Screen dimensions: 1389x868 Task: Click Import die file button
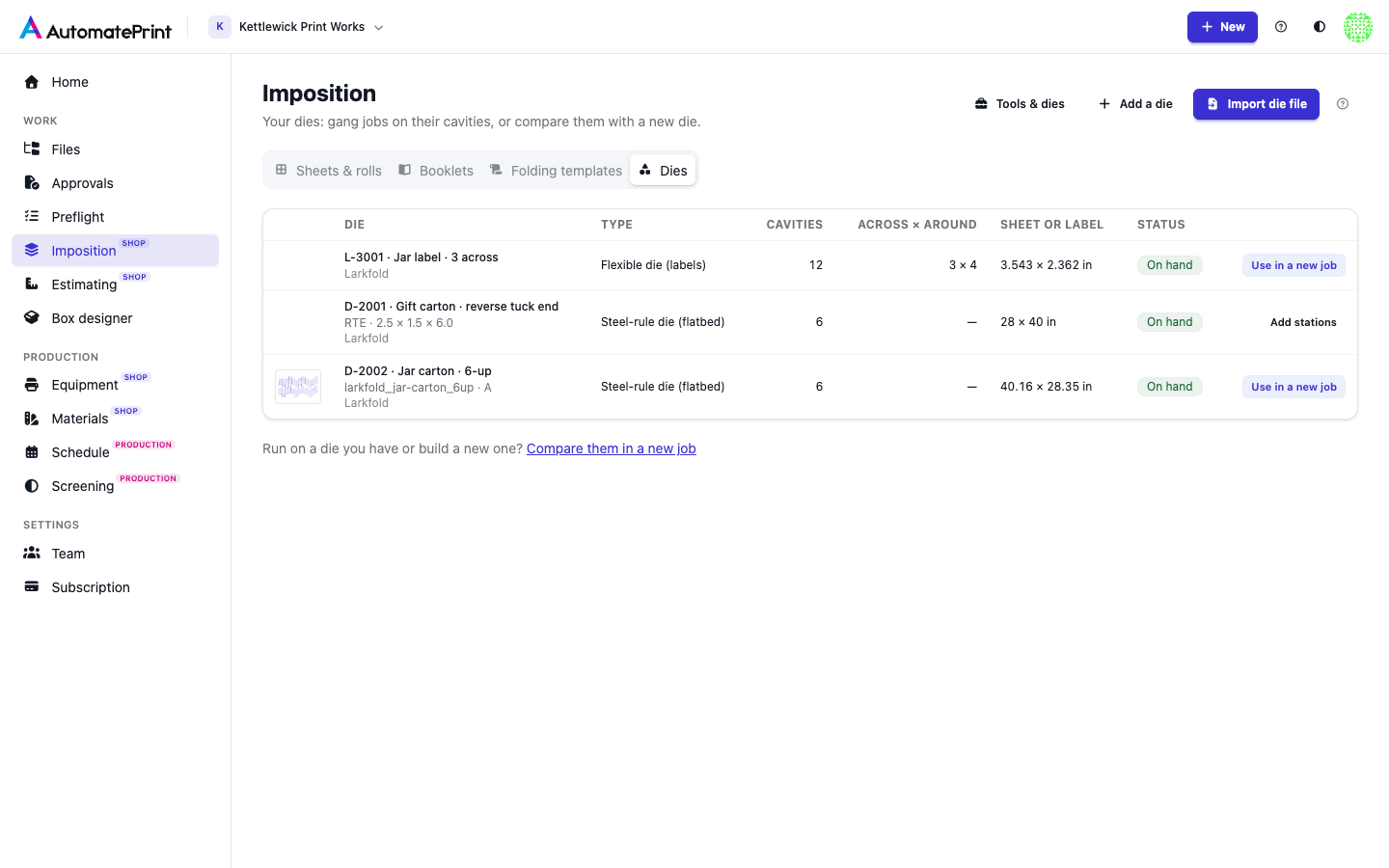click(1256, 104)
